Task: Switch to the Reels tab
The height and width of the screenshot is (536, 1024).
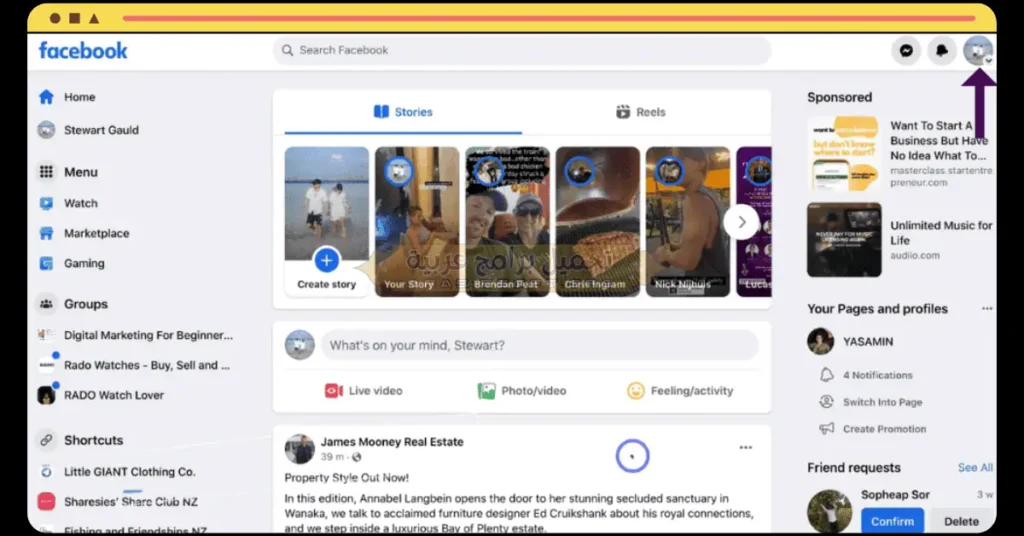Action: point(640,112)
